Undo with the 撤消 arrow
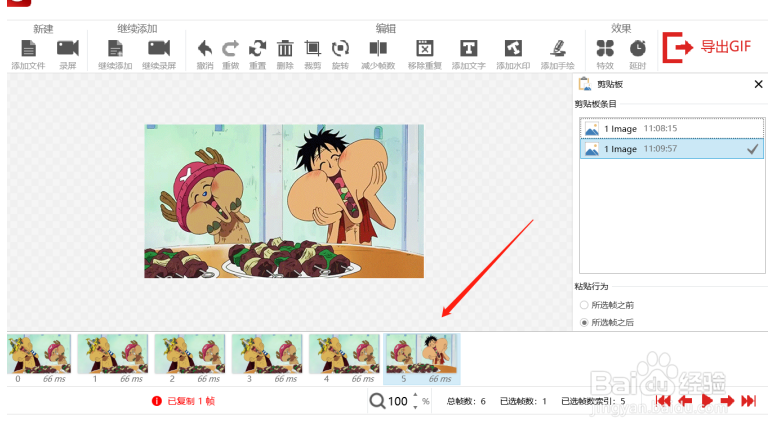The image size is (769, 434). pos(205,49)
